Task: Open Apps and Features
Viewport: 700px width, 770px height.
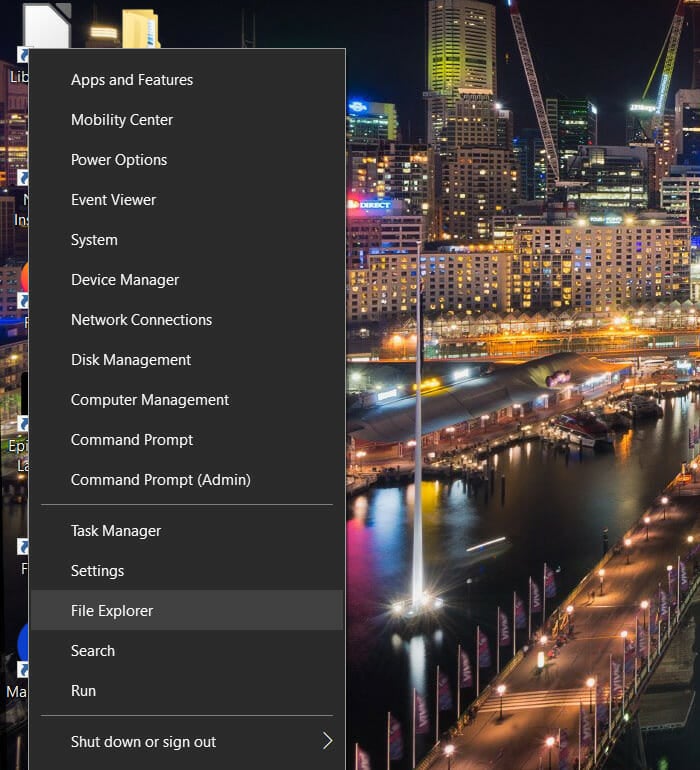Action: 132,80
